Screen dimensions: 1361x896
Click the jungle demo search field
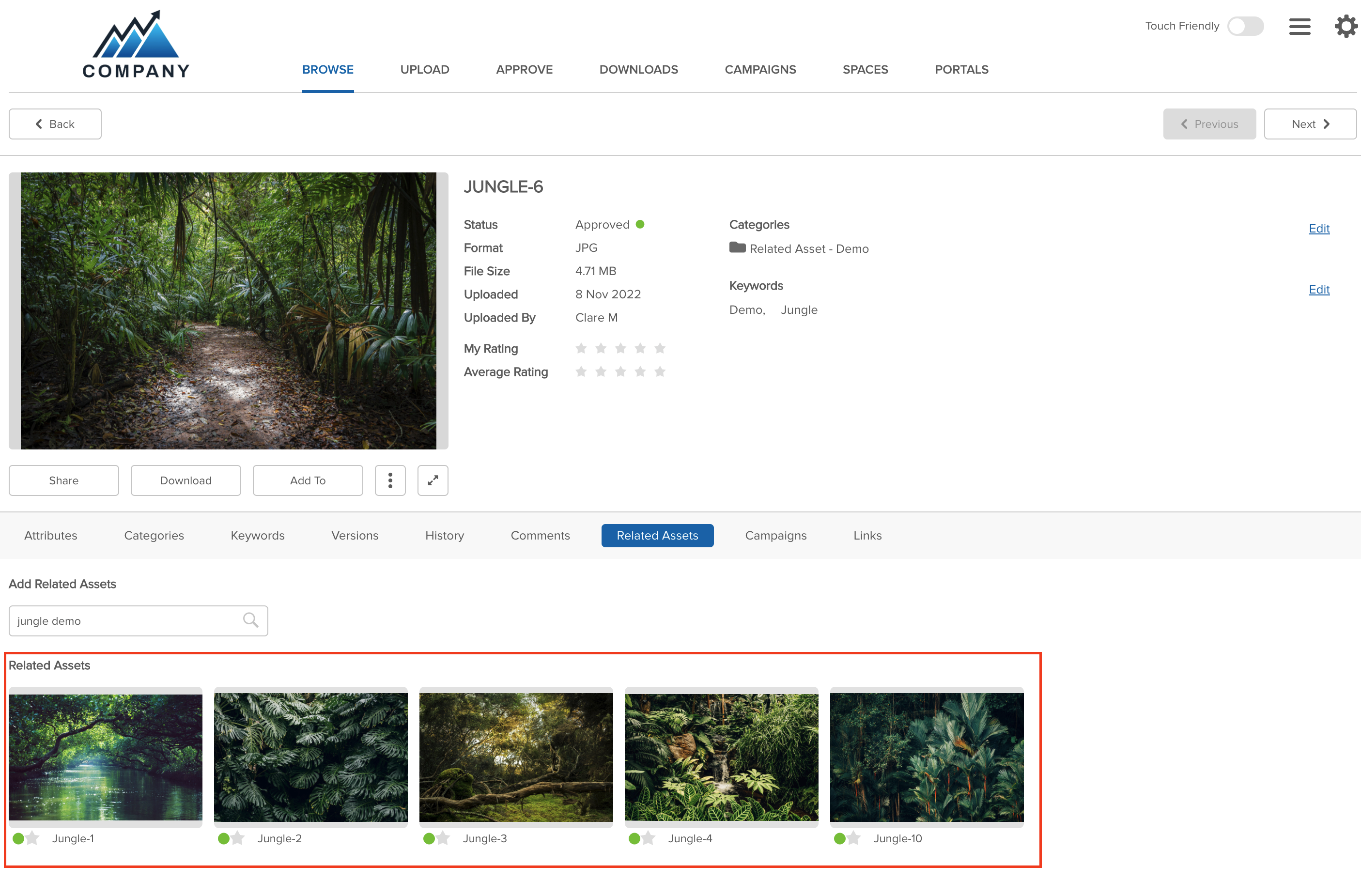coord(139,620)
